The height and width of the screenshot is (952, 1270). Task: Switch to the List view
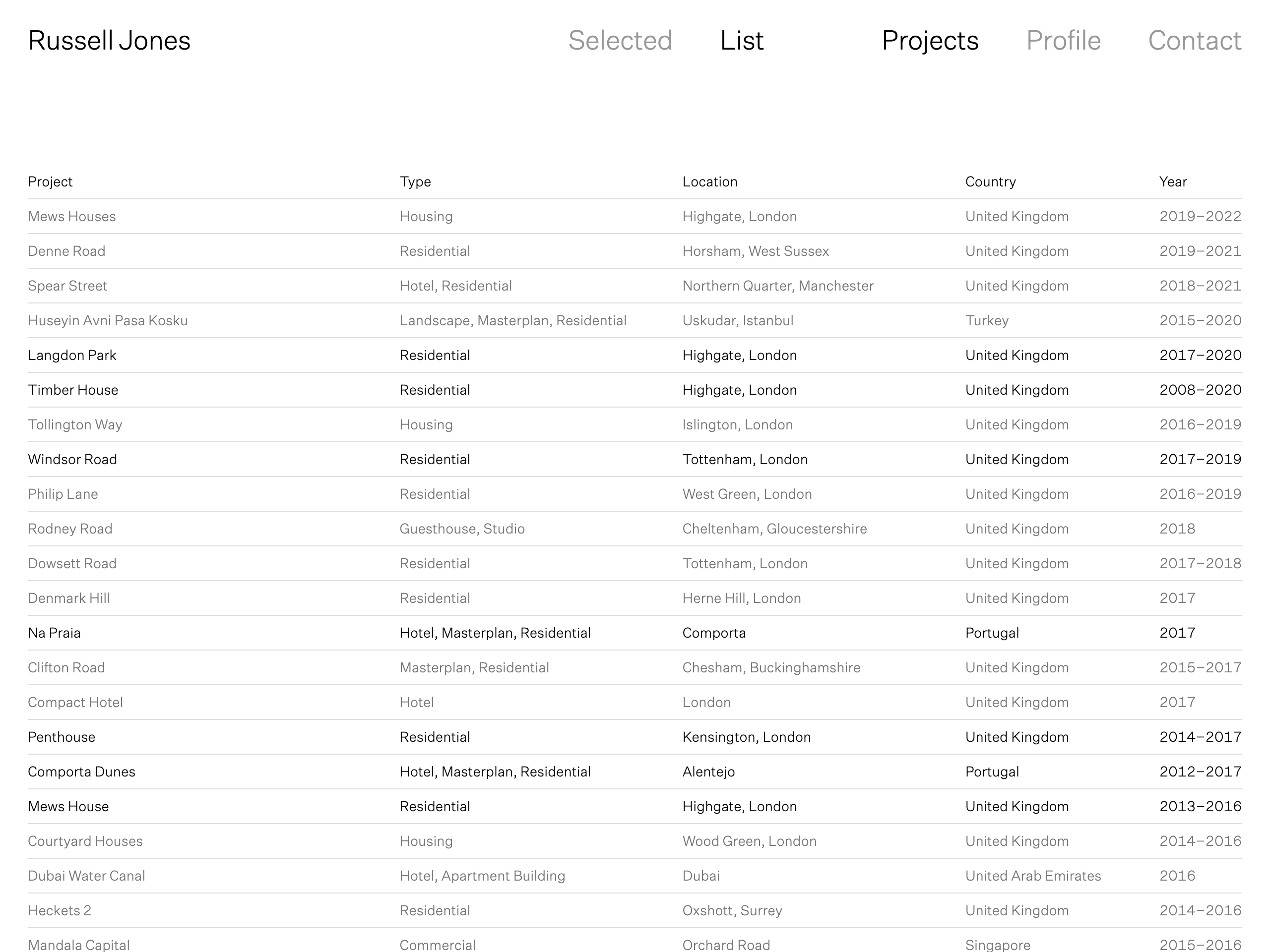742,41
